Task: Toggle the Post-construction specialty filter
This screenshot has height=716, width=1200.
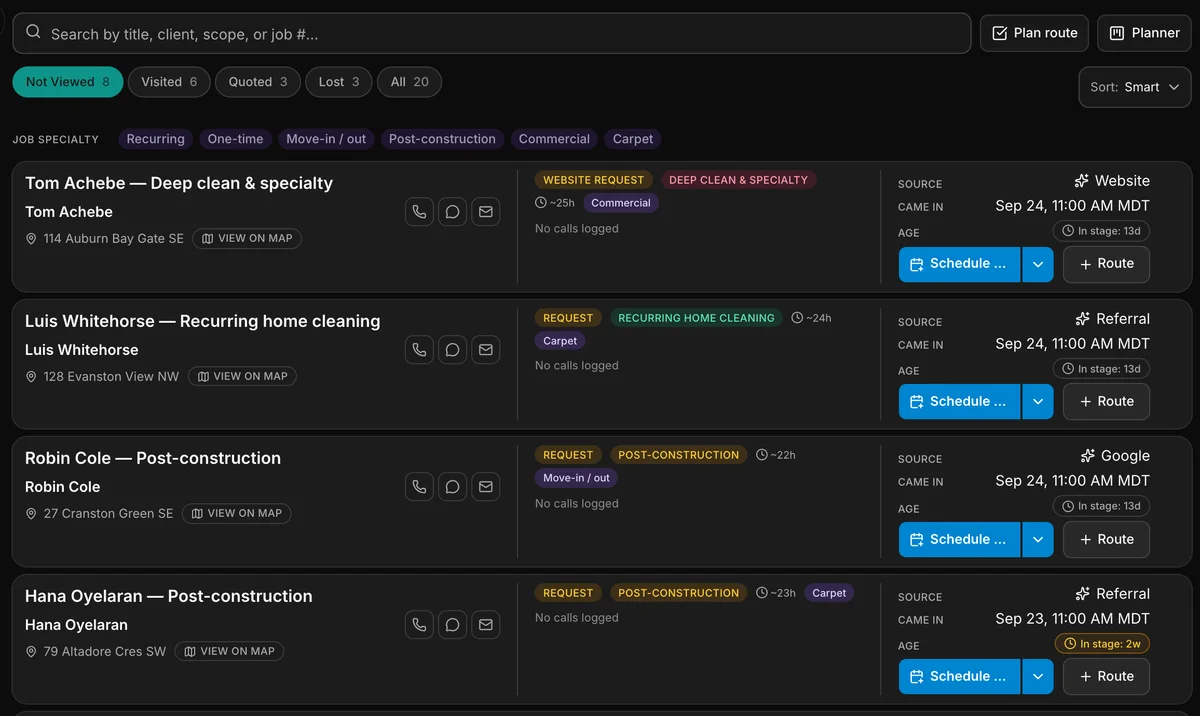Action: (x=442, y=139)
